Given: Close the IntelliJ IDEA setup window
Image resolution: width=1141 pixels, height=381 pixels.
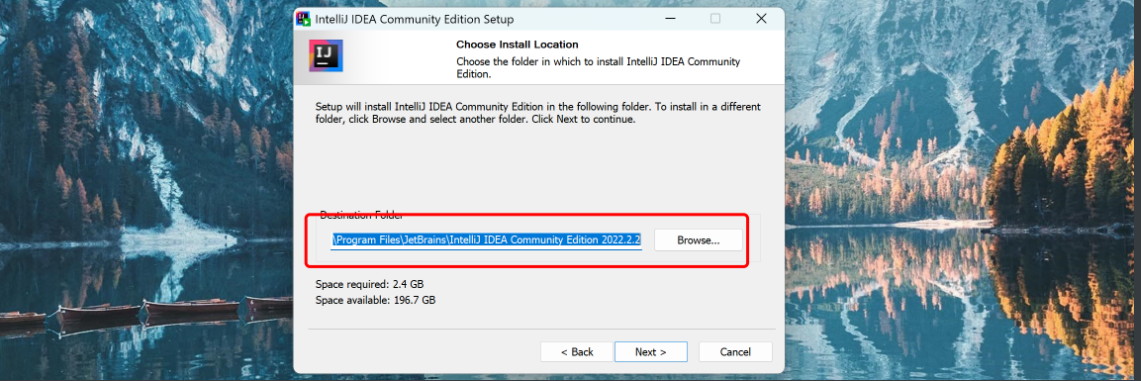Looking at the screenshot, I should click(x=761, y=19).
